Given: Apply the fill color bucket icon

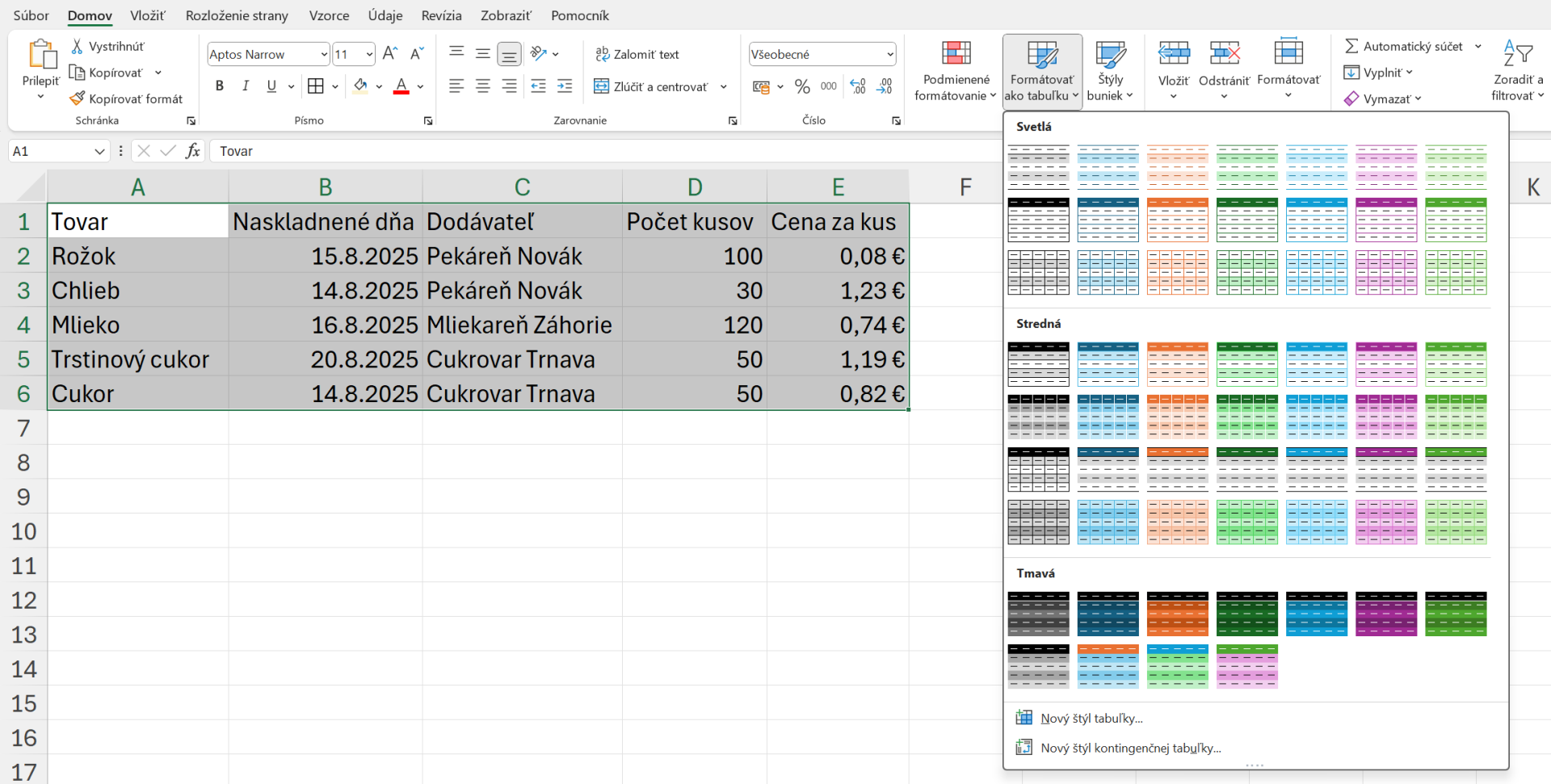Looking at the screenshot, I should [360, 86].
